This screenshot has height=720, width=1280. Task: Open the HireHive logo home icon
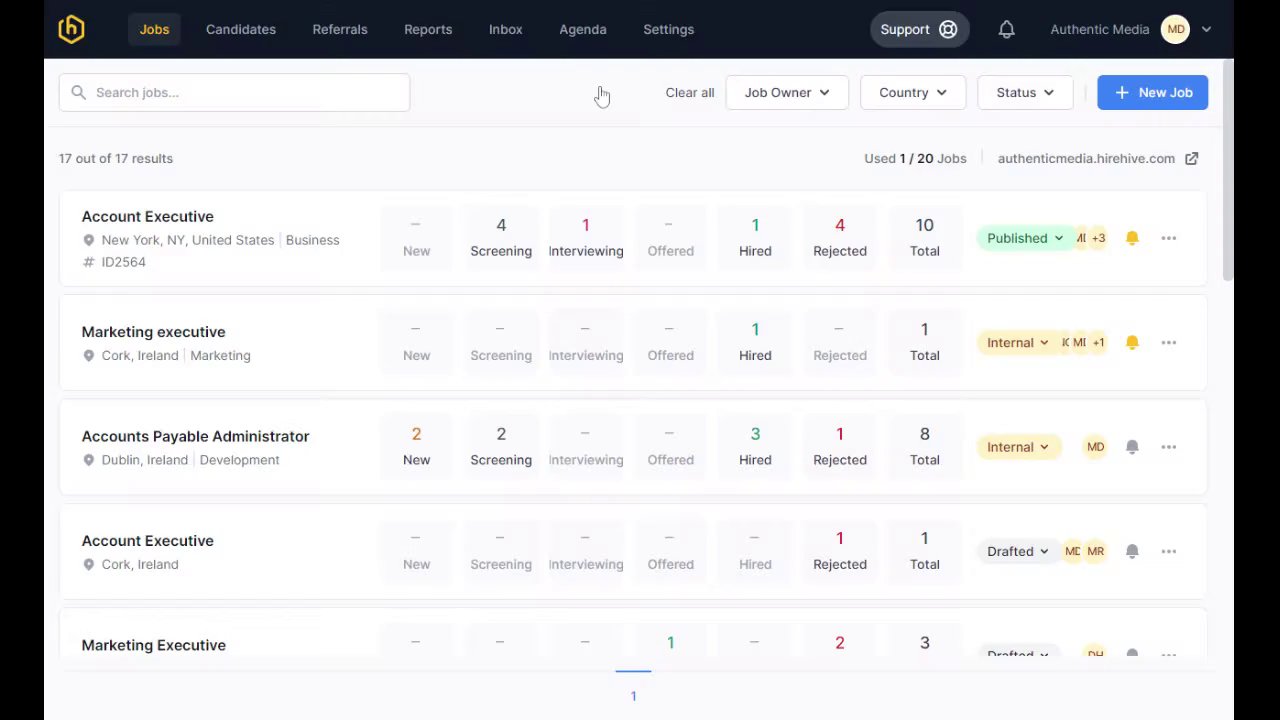[x=71, y=29]
